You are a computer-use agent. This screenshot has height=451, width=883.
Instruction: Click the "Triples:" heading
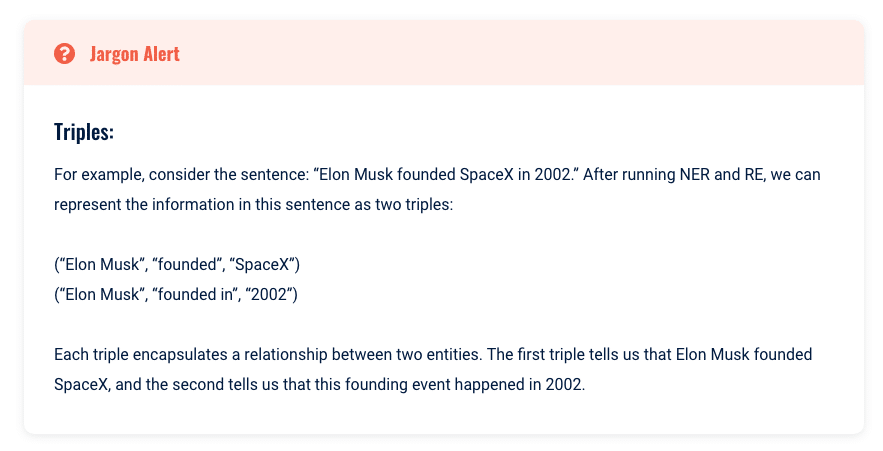(x=84, y=133)
